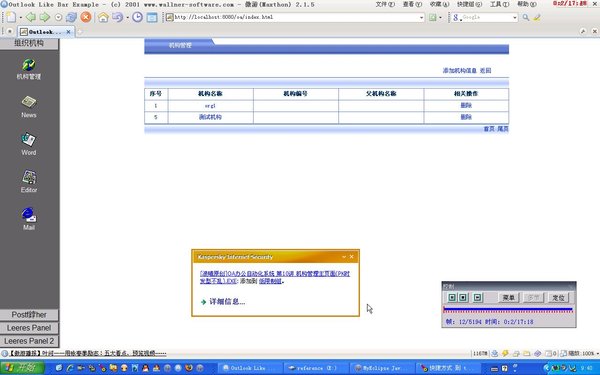Go back with the green left arrow

click(31, 17)
